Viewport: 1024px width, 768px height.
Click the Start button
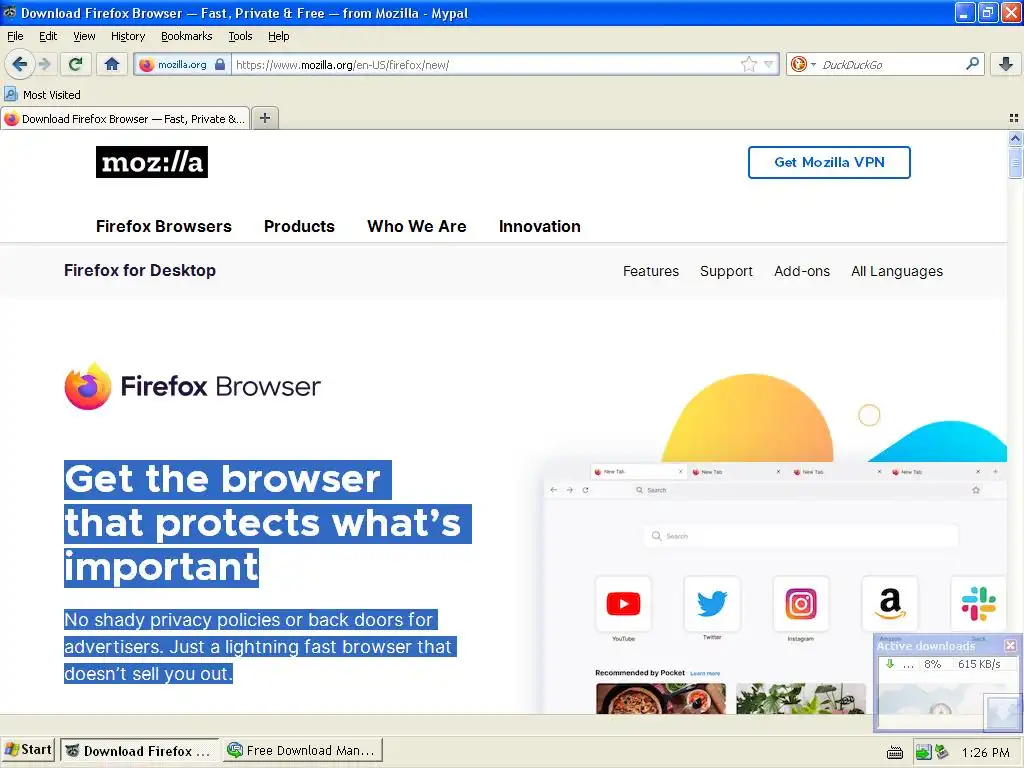[x=28, y=750]
